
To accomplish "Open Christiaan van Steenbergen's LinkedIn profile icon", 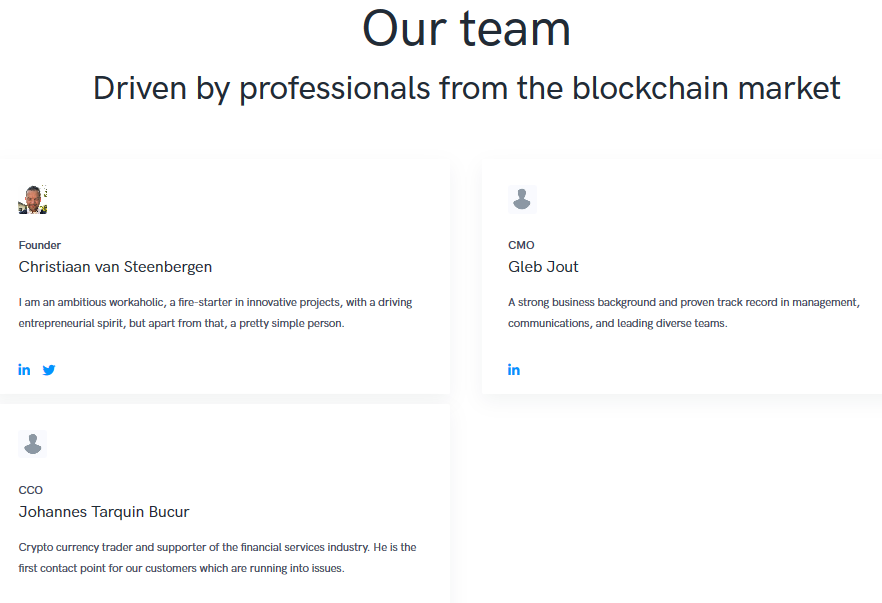I will (24, 370).
